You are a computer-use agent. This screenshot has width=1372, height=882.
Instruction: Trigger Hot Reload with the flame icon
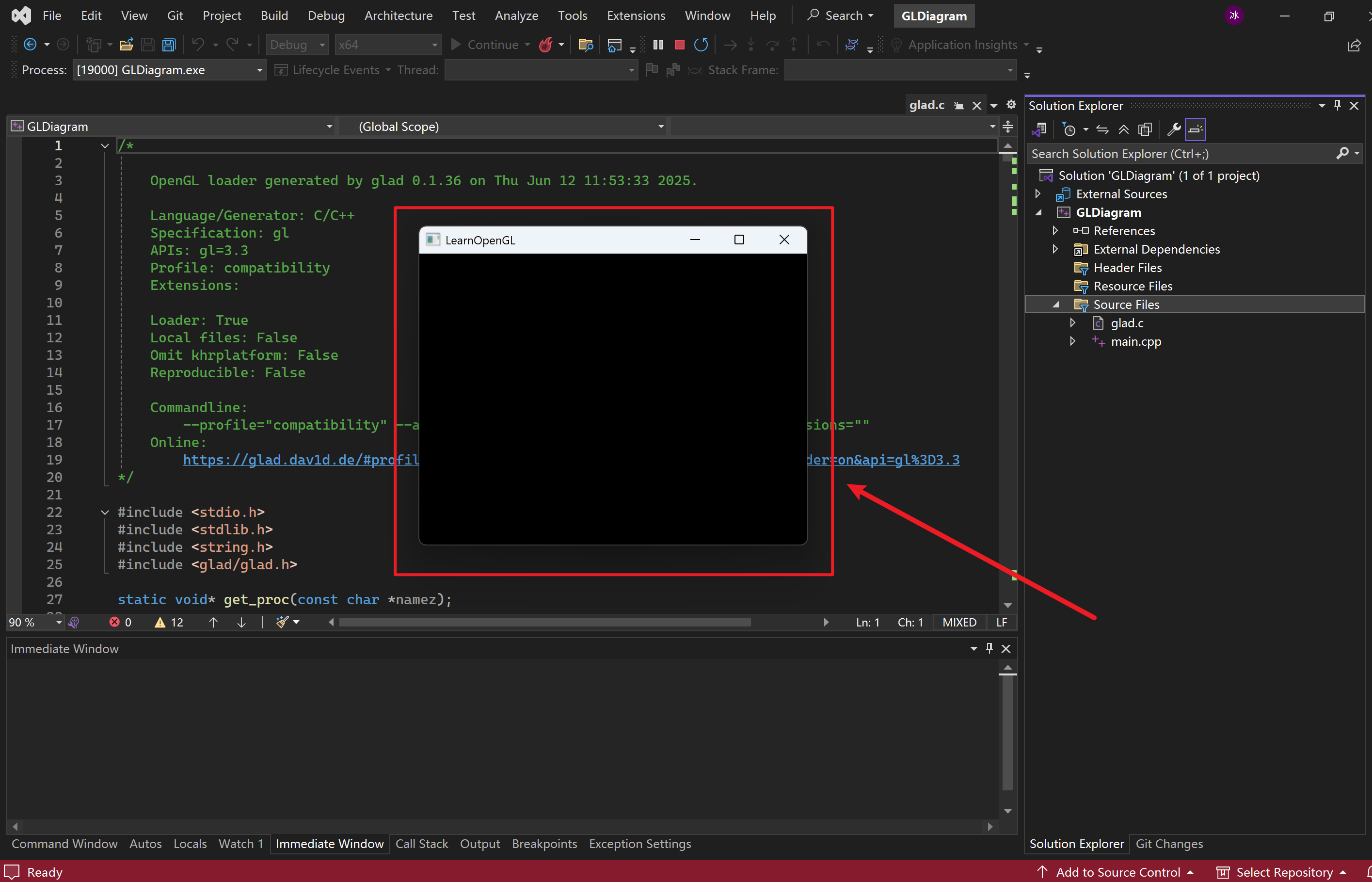(546, 45)
